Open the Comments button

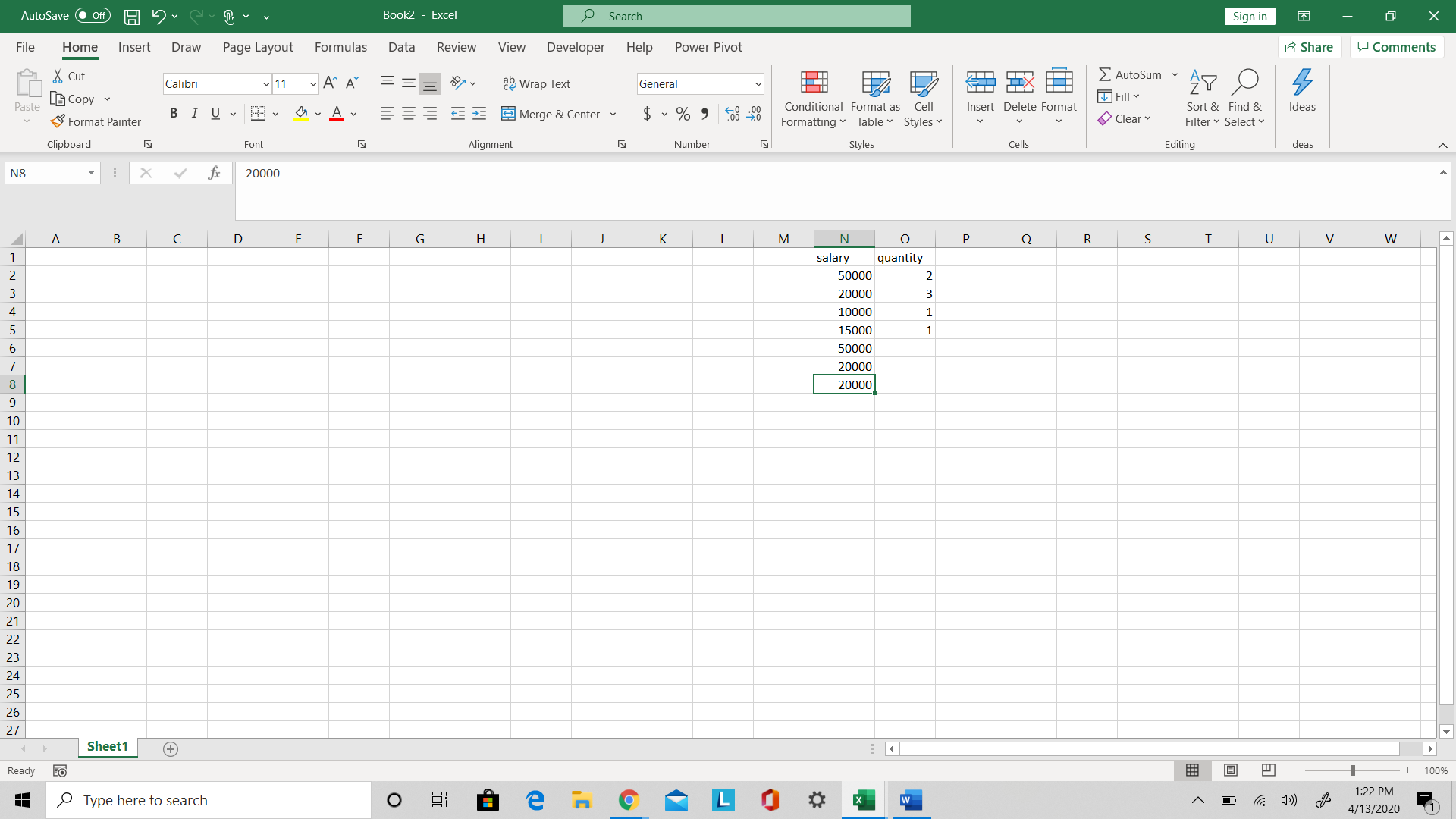pyautogui.click(x=1396, y=47)
